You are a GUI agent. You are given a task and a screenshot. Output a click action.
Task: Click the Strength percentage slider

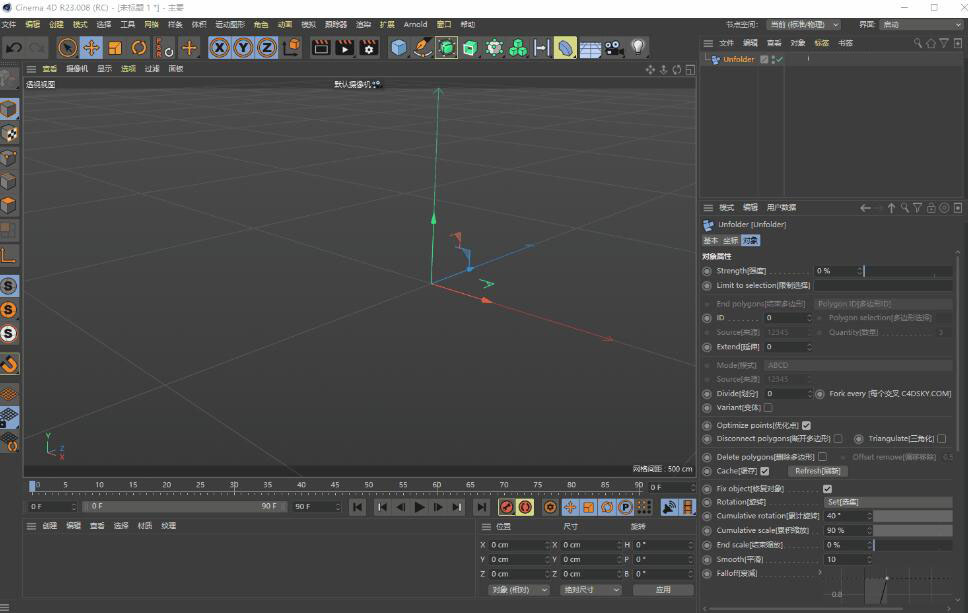pos(908,271)
